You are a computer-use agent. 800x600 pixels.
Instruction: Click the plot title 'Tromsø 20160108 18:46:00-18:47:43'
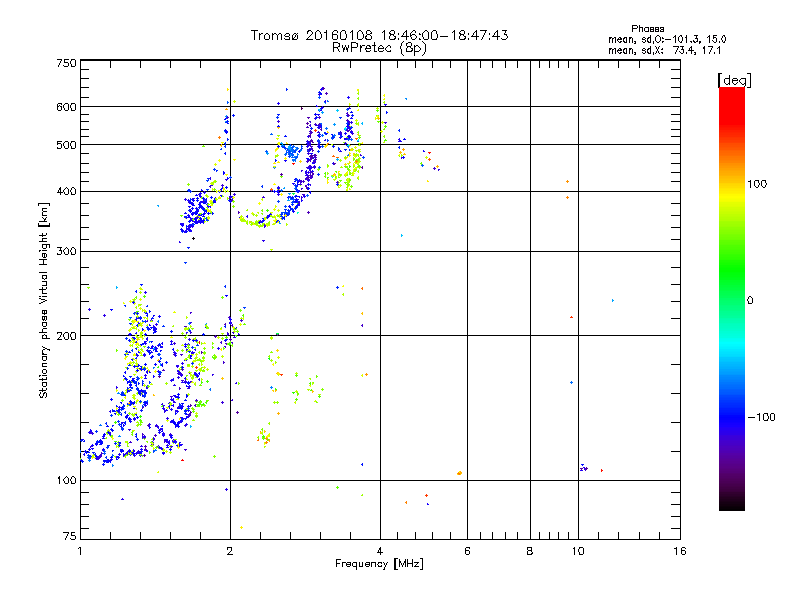pyautogui.click(x=379, y=35)
